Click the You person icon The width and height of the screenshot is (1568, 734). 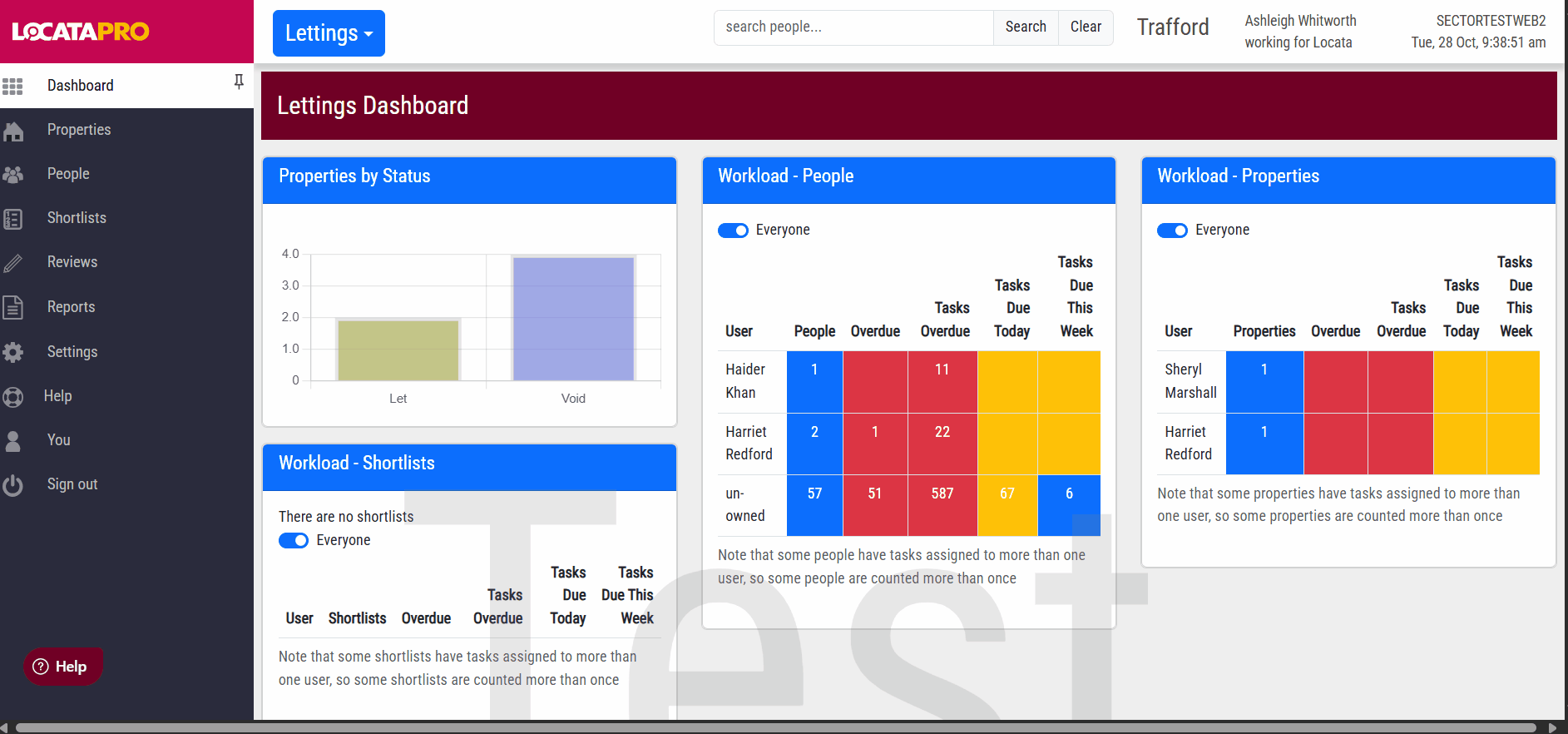pos(12,440)
